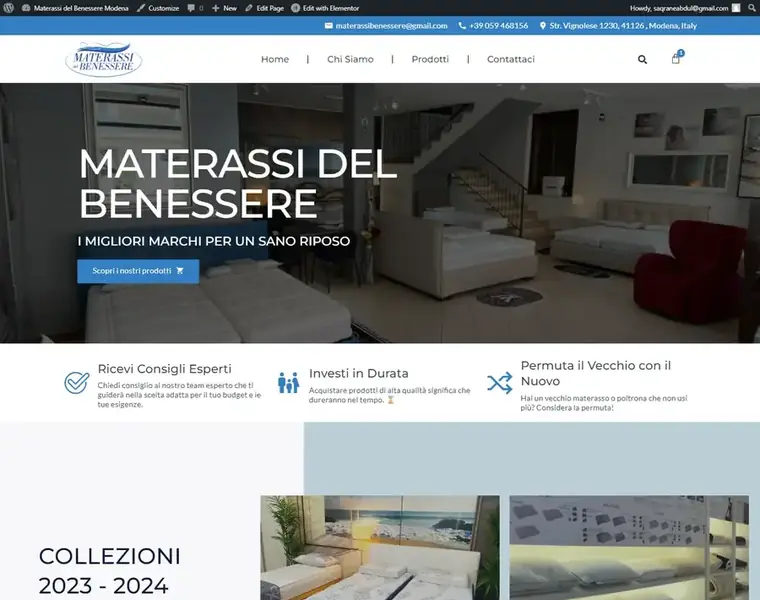Click the plus icon beside New
The width and height of the screenshot is (760, 600).
coord(216,8)
